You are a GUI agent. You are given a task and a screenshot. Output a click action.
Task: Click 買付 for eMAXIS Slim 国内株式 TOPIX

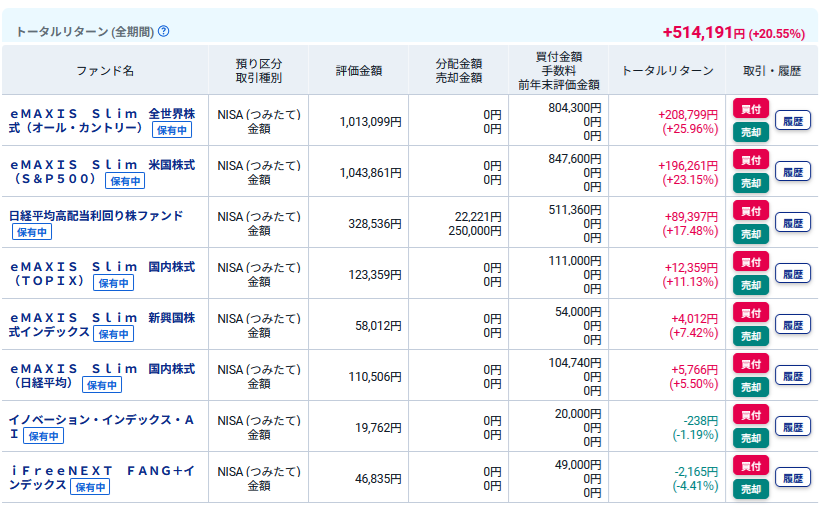point(751,262)
